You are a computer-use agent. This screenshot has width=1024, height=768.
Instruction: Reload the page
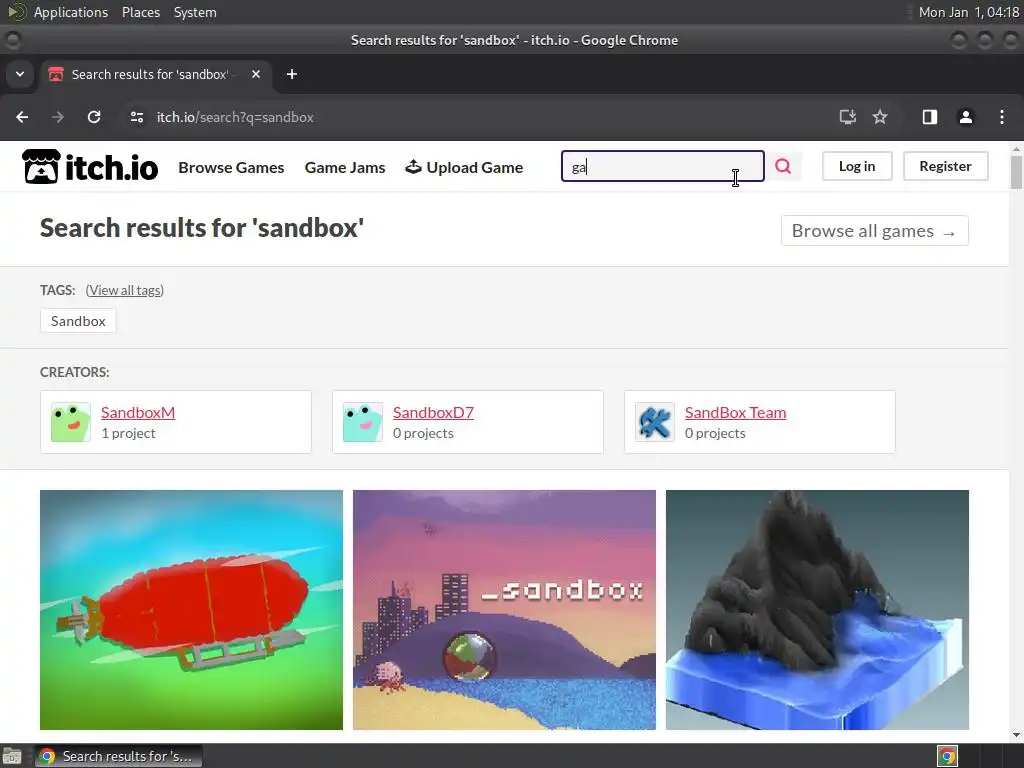point(94,117)
